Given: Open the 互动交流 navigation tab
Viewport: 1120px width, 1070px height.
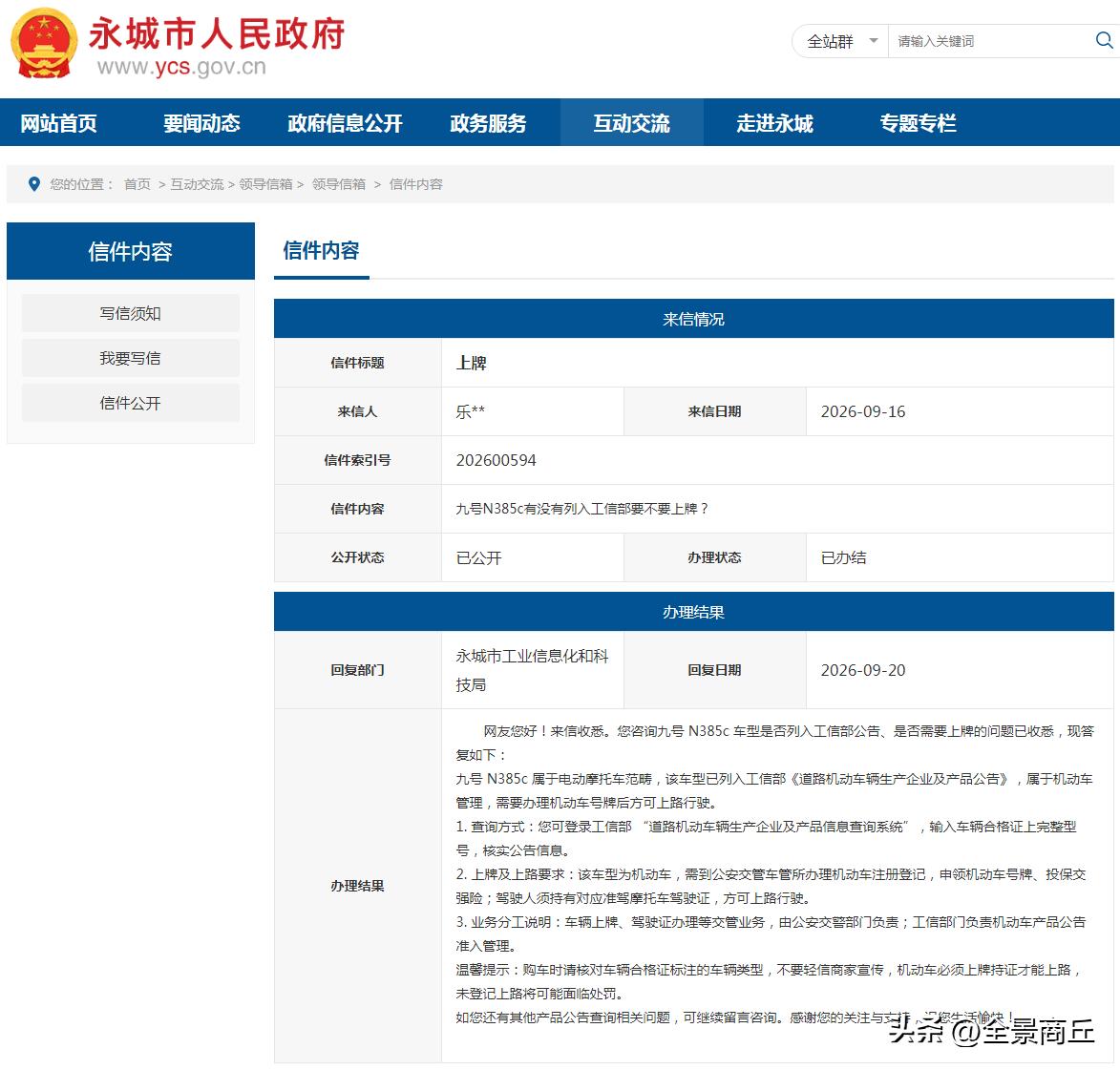Looking at the screenshot, I should tap(632, 123).
